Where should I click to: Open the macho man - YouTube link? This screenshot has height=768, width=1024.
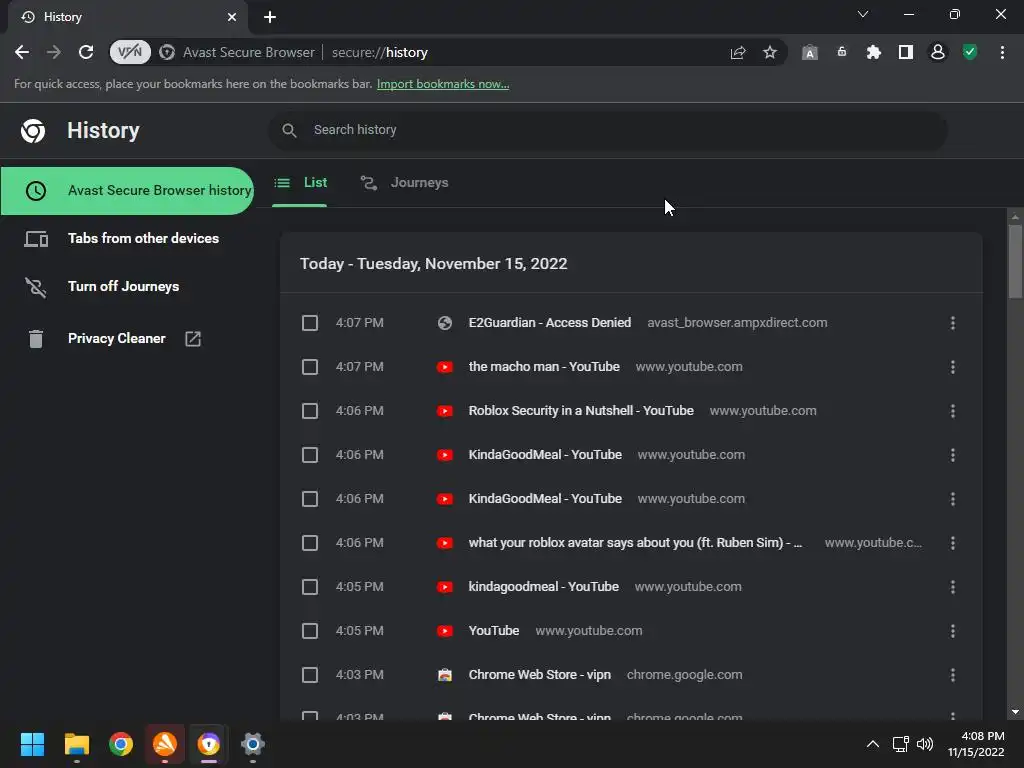pyautogui.click(x=544, y=367)
